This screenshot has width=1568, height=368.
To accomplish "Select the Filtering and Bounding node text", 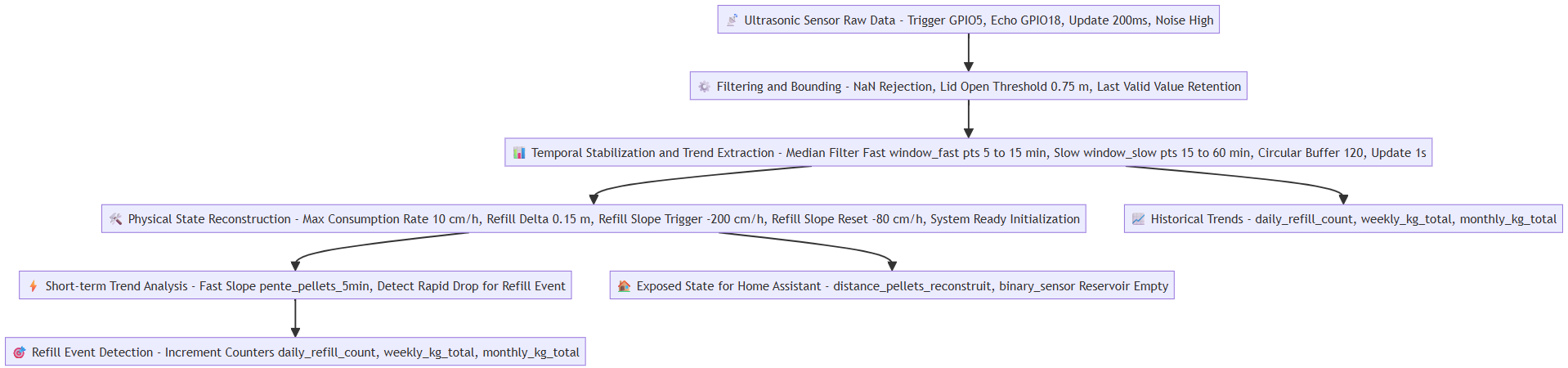I will pyautogui.click(x=979, y=87).
